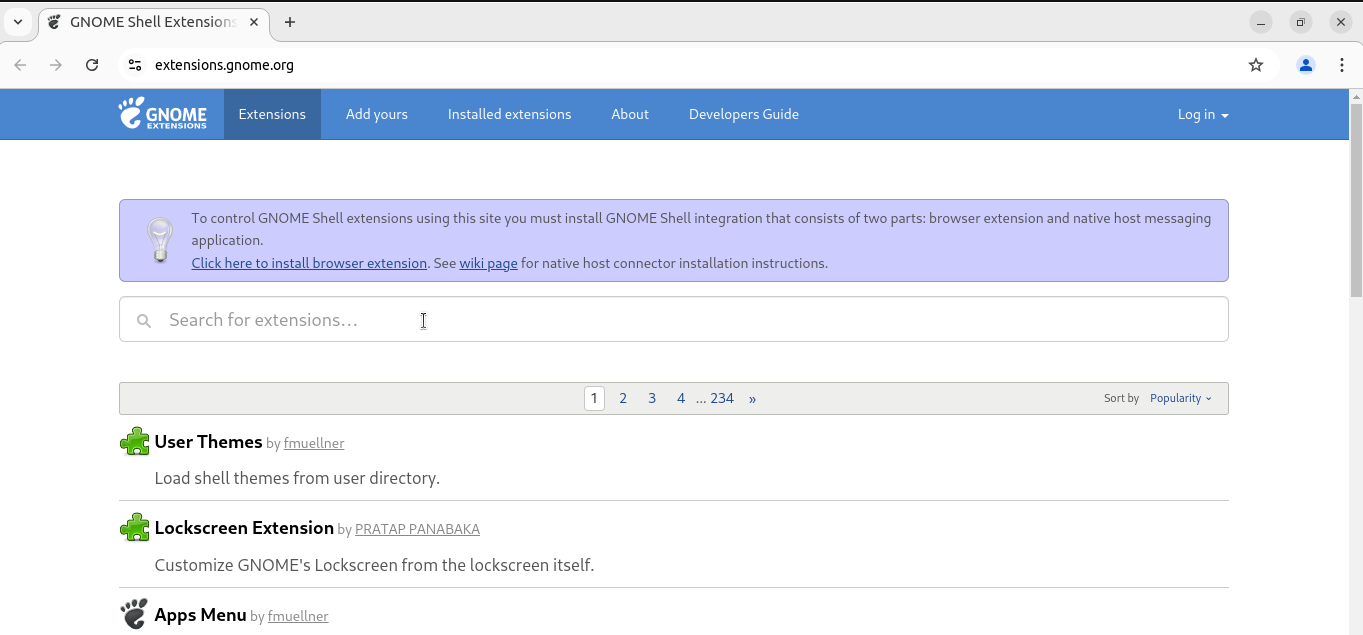This screenshot has width=1363, height=635.
Task: Open new tab with plus button
Action: pyautogui.click(x=290, y=22)
